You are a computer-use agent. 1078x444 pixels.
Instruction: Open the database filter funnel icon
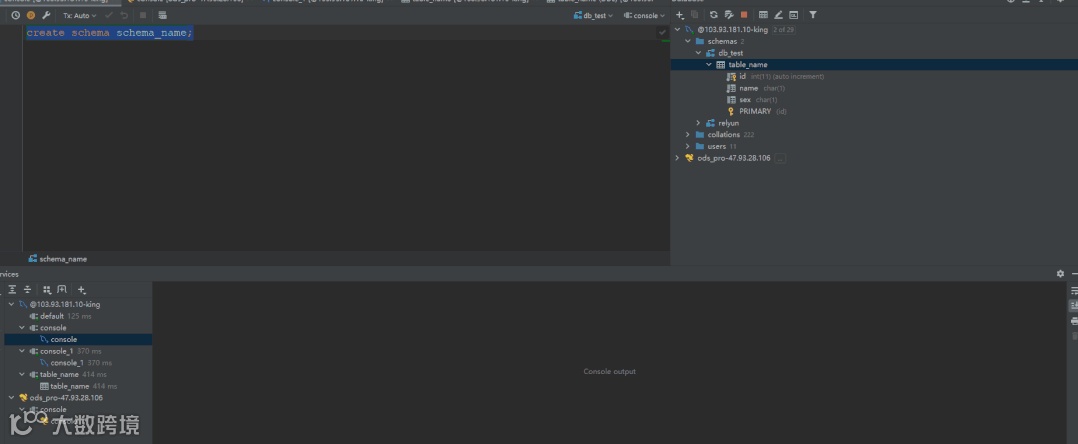(813, 14)
